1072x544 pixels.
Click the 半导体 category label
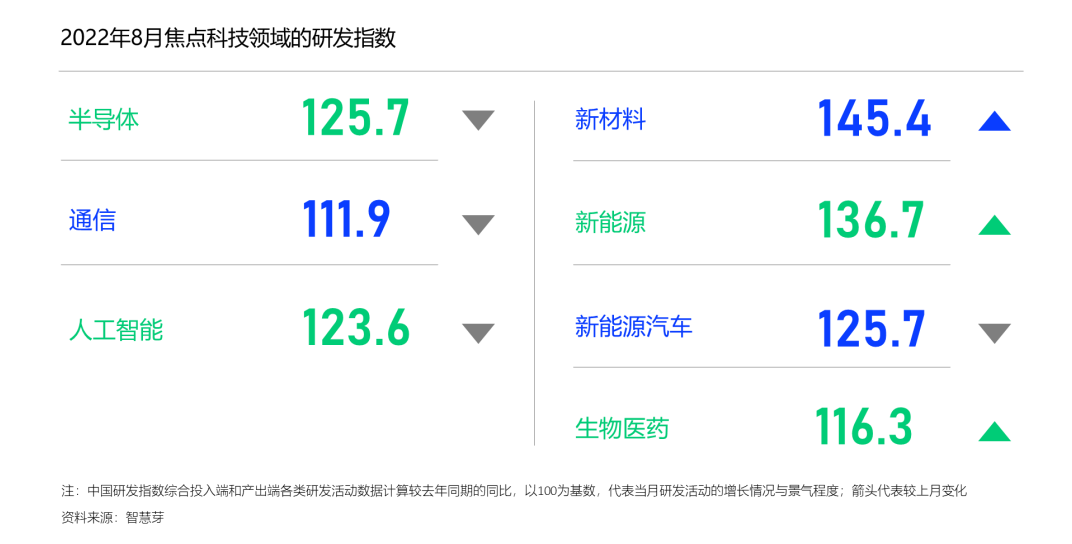[x=103, y=120]
